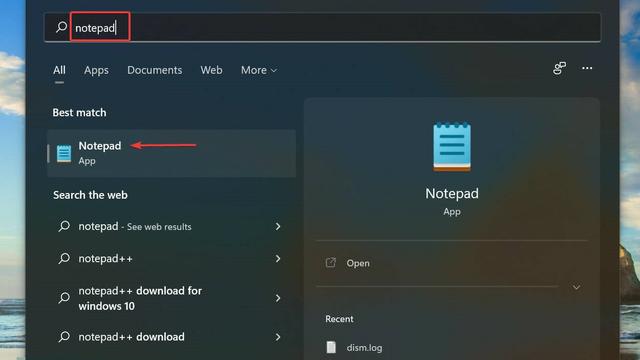The width and height of the screenshot is (640, 360).
Task: Switch to the Documents tab
Action: click(x=155, y=70)
